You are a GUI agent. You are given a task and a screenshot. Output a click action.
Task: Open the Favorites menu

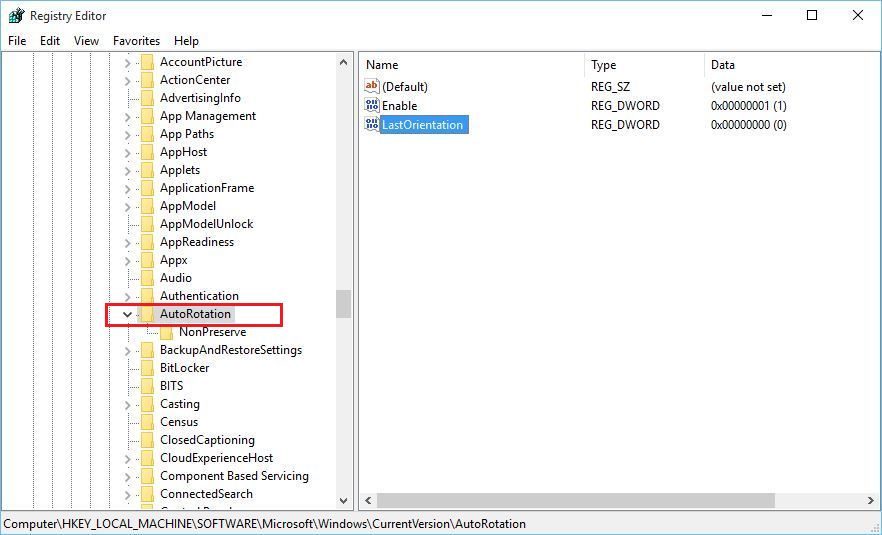point(136,41)
